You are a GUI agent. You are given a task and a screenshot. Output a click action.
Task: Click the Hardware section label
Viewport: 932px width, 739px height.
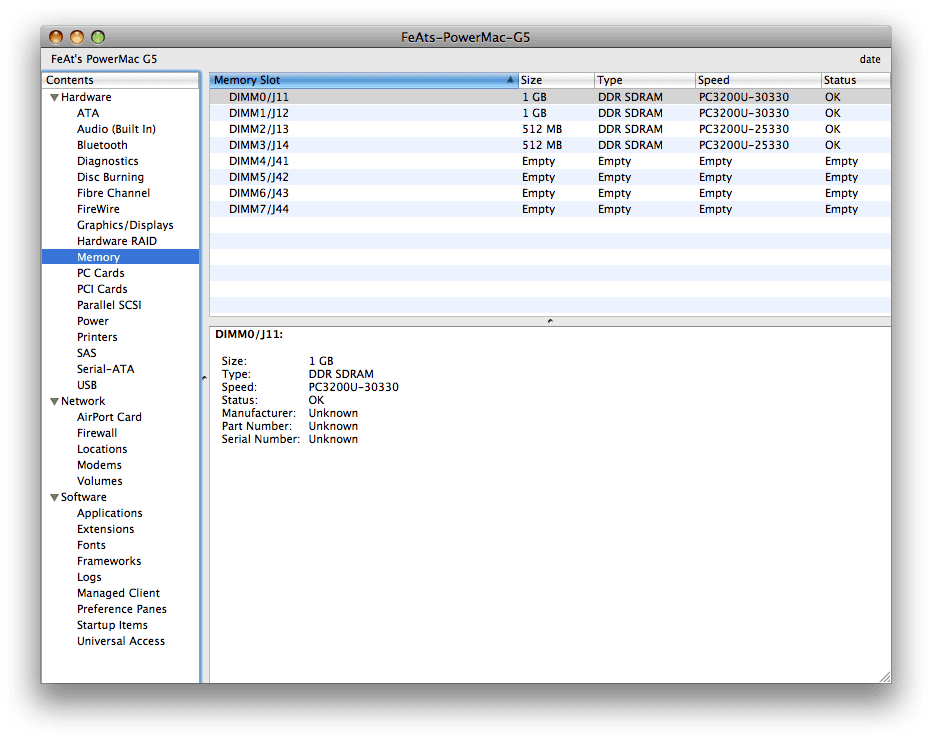click(x=86, y=98)
